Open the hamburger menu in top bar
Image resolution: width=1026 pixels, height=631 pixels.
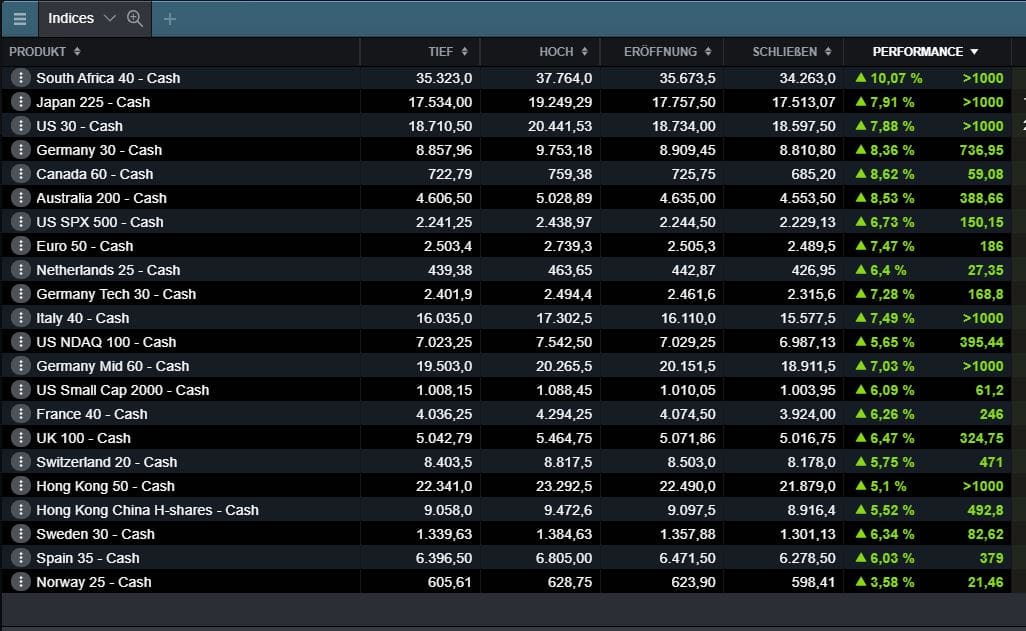(x=20, y=19)
